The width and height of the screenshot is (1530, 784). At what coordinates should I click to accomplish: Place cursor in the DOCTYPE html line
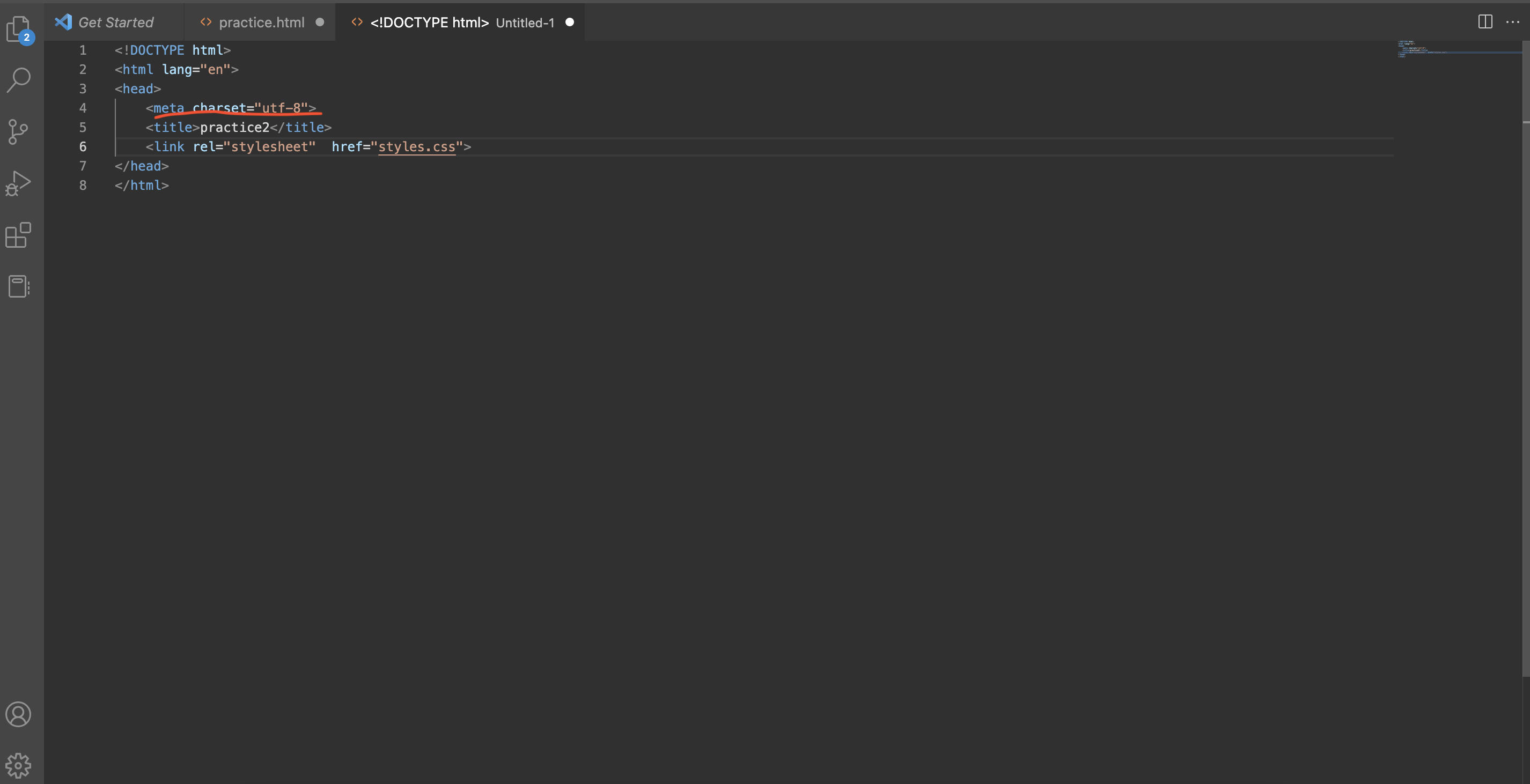pyautogui.click(x=172, y=50)
